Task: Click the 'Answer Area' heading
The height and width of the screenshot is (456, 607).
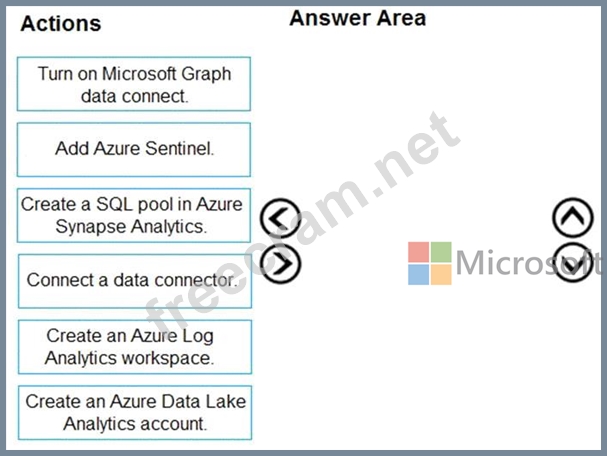Action: [358, 18]
